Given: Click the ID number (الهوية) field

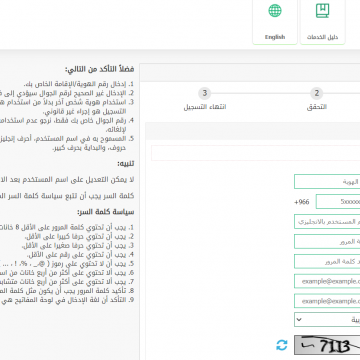Looking at the screenshot, I should point(327,182).
